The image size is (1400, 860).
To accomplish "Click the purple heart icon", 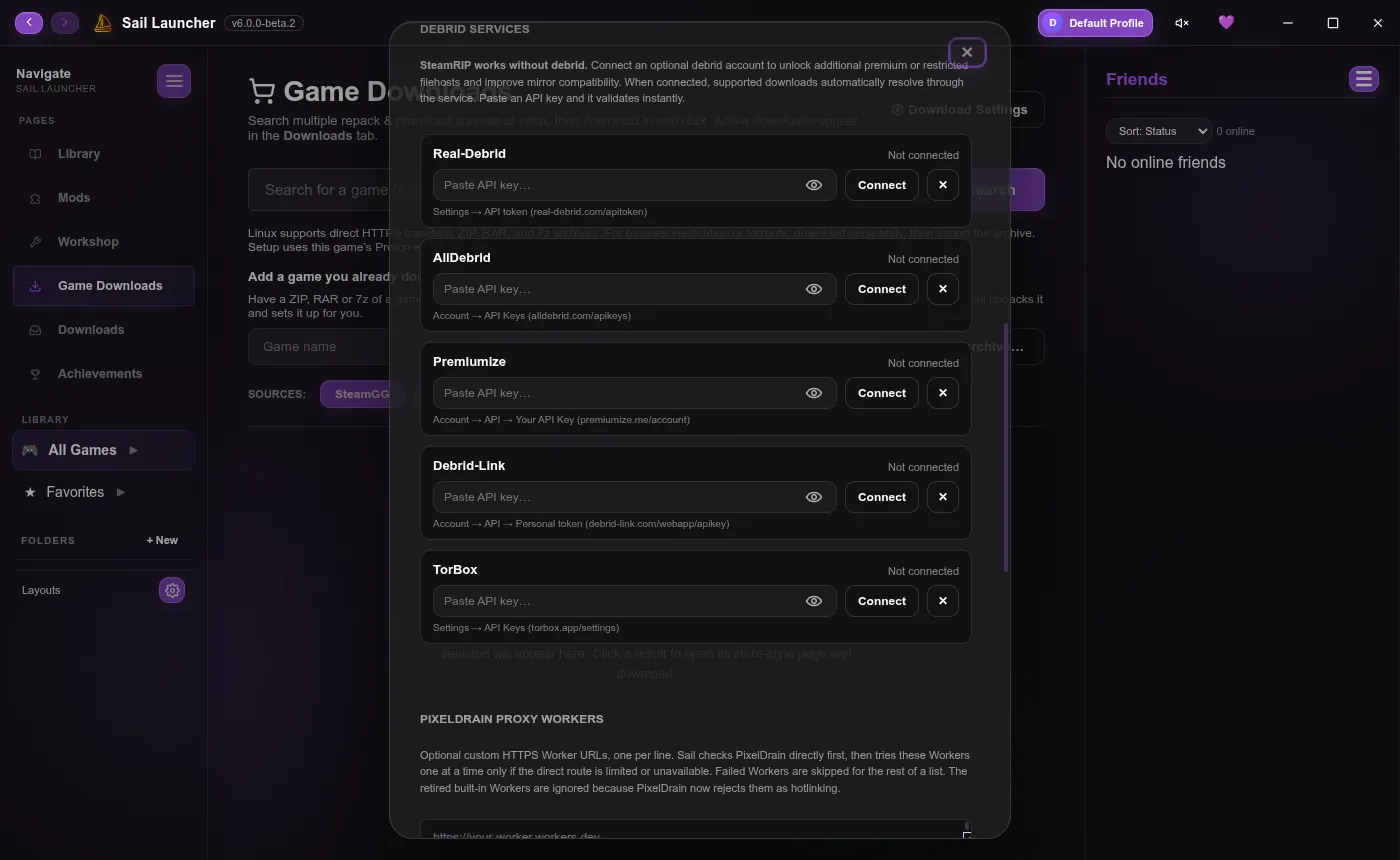I will (x=1226, y=23).
